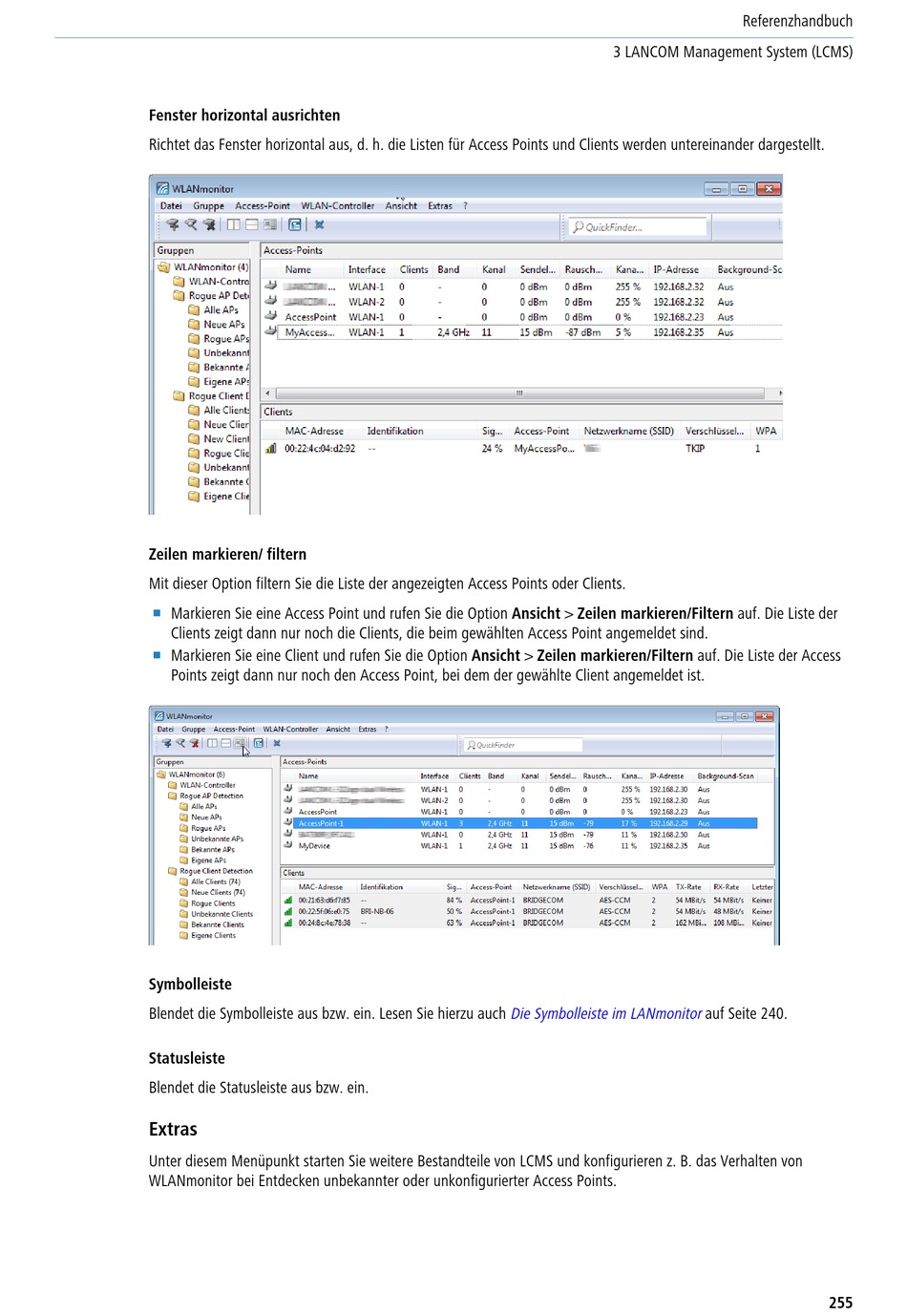Image resolution: width=907 pixels, height=1316 pixels.
Task: Click the signal strength icon beside MAC 00:22:4c:04:d2:92
Action: pyautogui.click(x=271, y=448)
